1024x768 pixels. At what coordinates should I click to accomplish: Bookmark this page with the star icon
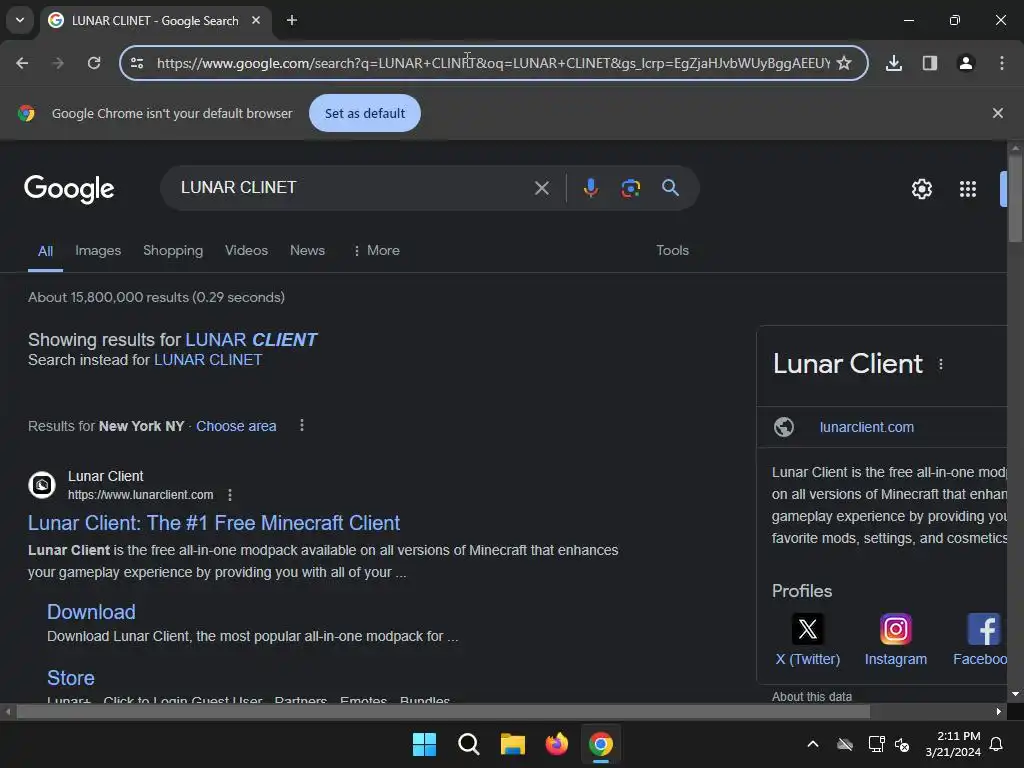(844, 63)
